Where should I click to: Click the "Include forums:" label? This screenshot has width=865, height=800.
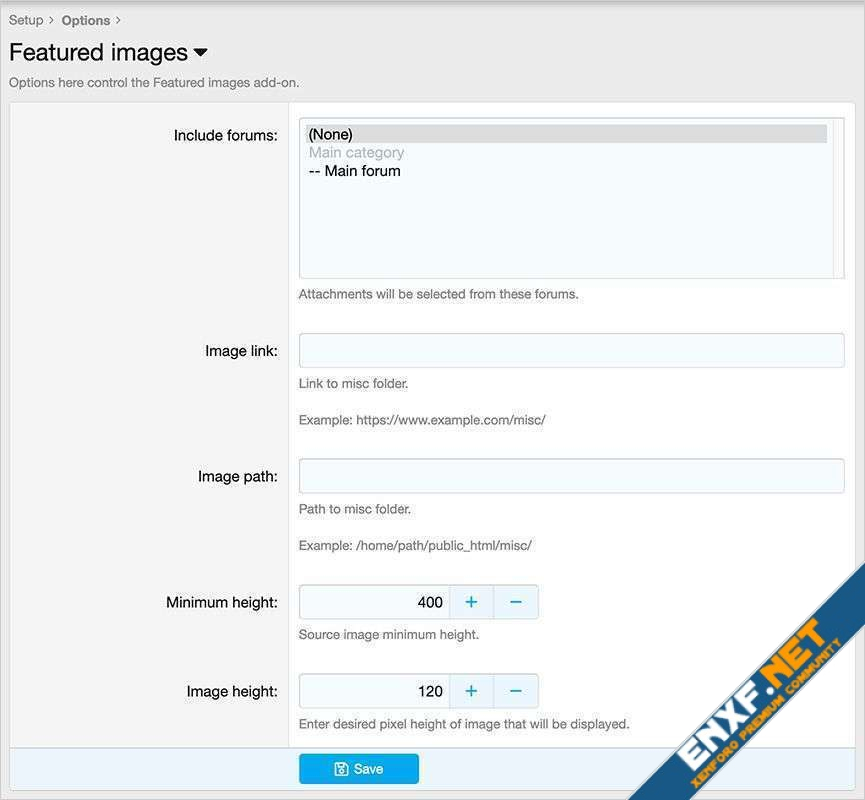[226, 135]
